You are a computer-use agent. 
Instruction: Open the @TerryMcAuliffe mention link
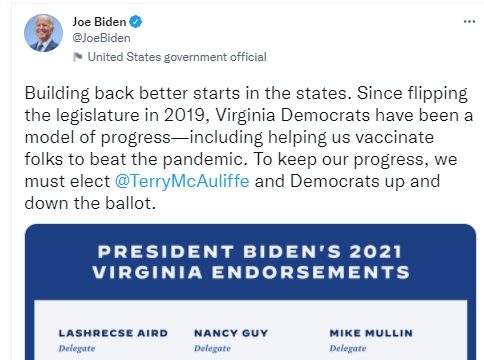tap(182, 181)
